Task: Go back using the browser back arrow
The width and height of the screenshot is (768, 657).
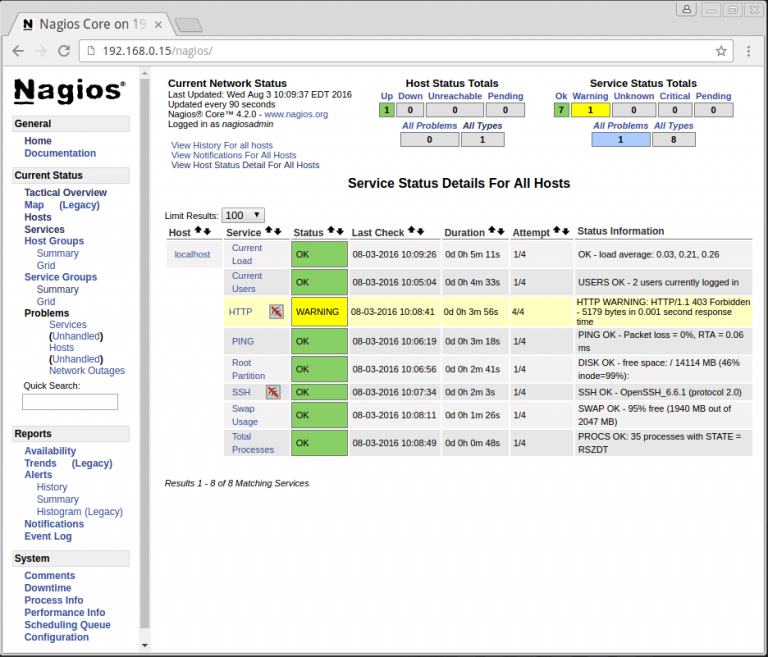Action: coord(18,51)
